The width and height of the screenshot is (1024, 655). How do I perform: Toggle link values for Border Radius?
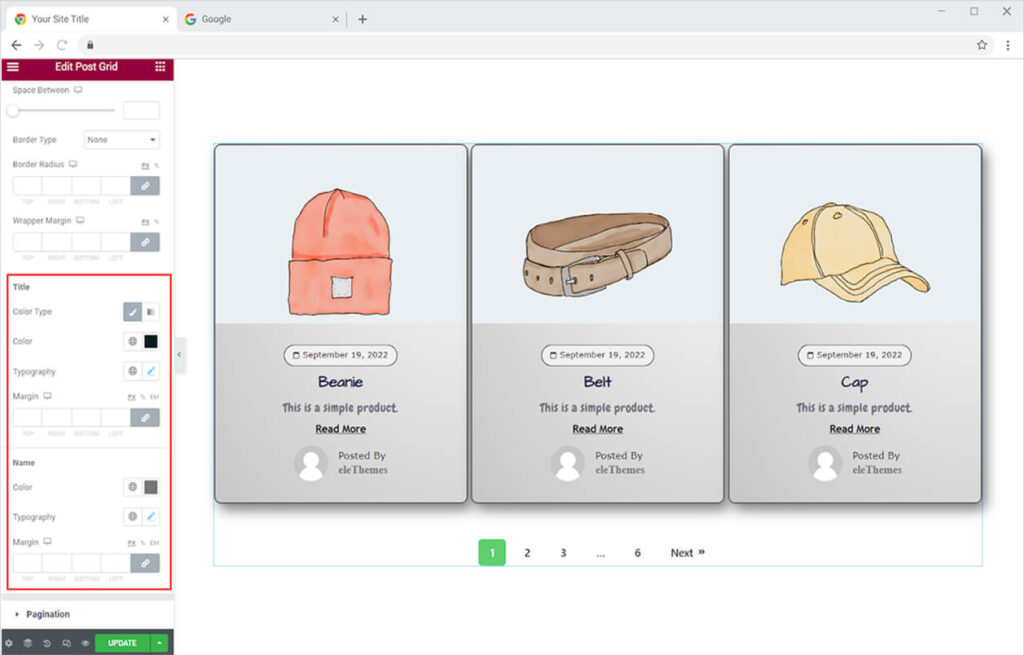(x=145, y=186)
